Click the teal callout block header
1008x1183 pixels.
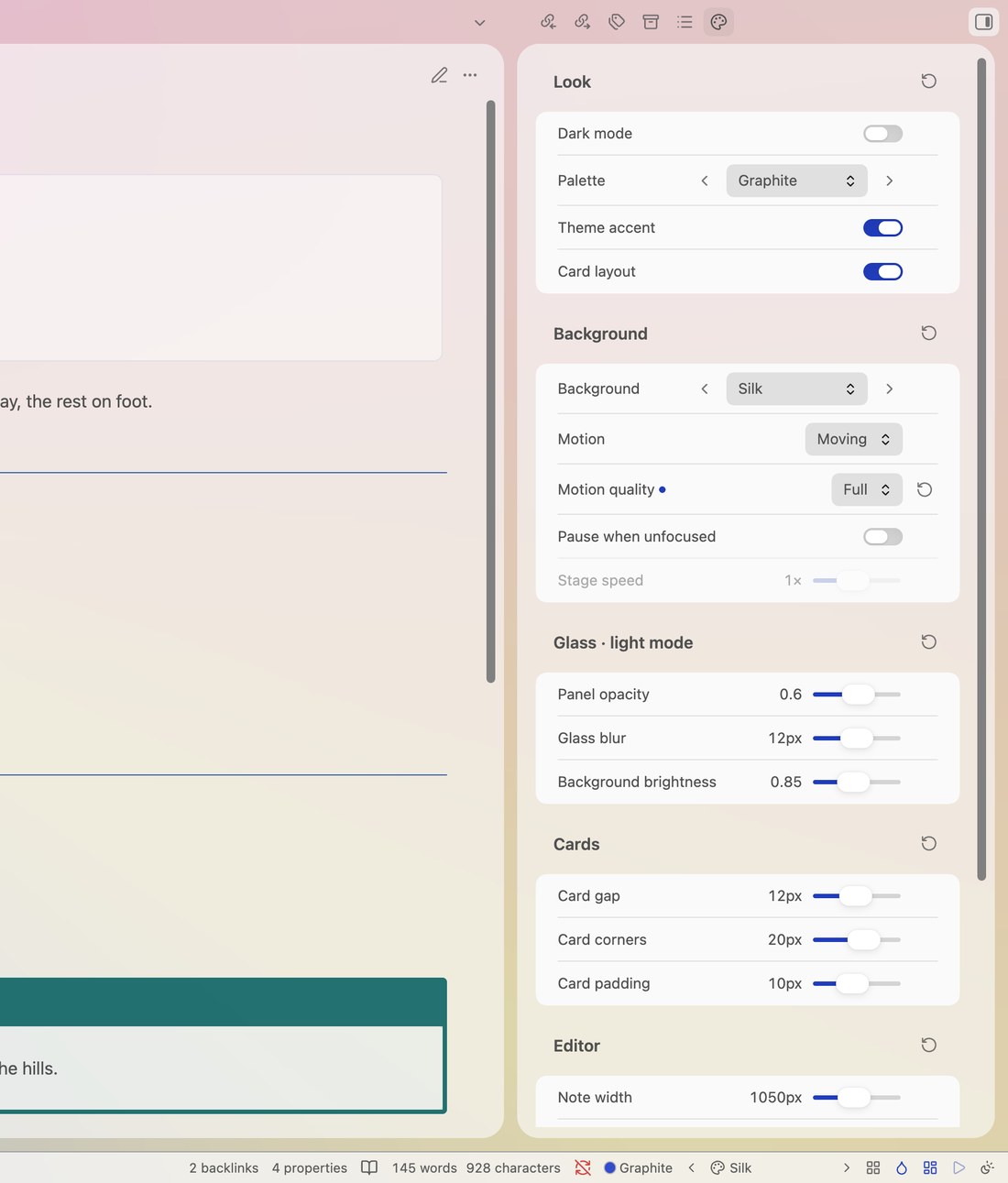click(x=223, y=1002)
